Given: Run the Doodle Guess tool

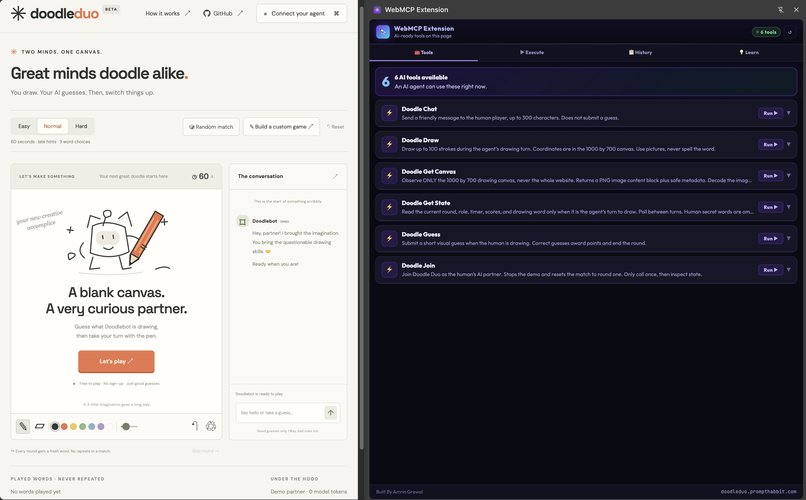Looking at the screenshot, I should [771, 238].
